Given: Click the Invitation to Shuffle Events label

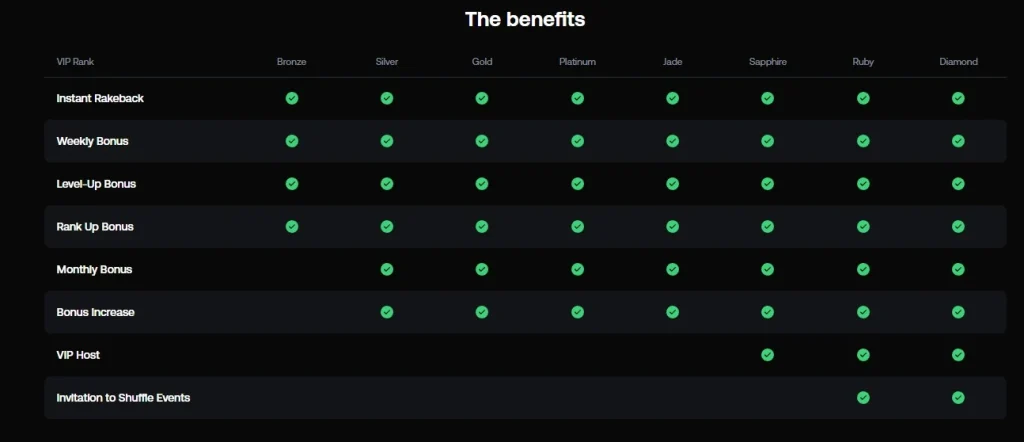Looking at the screenshot, I should (123, 398).
